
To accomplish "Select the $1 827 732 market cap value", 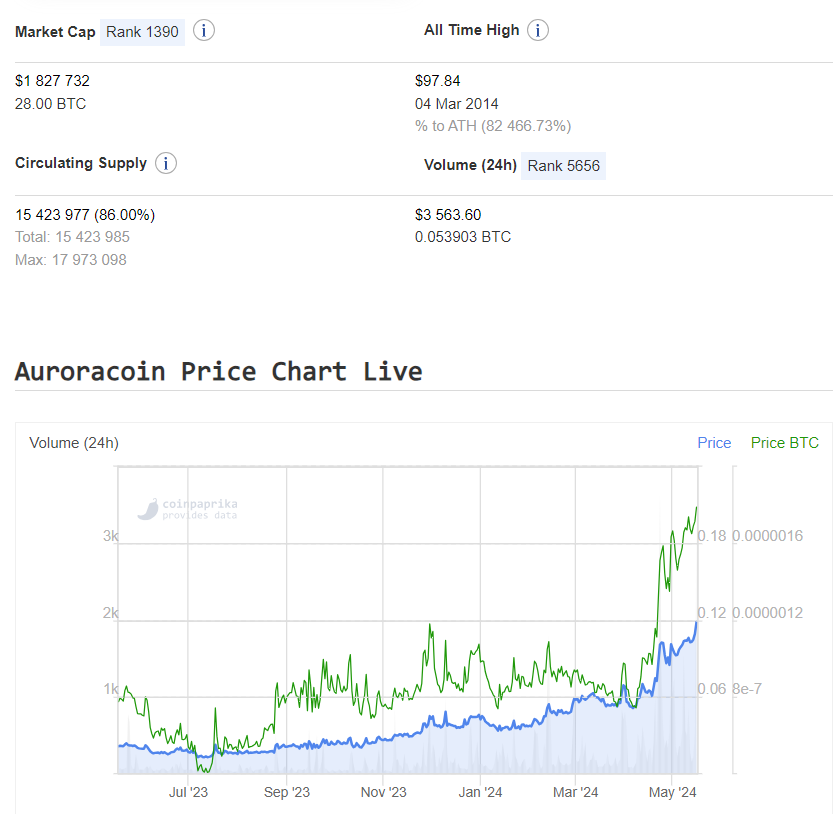I will tap(52, 81).
